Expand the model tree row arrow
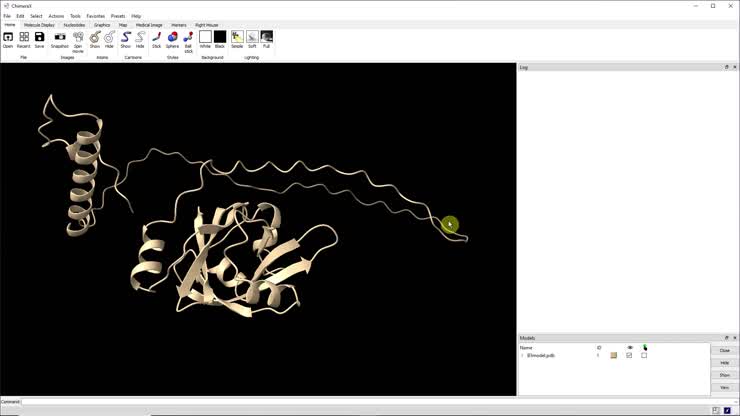This screenshot has width=740, height=416. pos(522,355)
